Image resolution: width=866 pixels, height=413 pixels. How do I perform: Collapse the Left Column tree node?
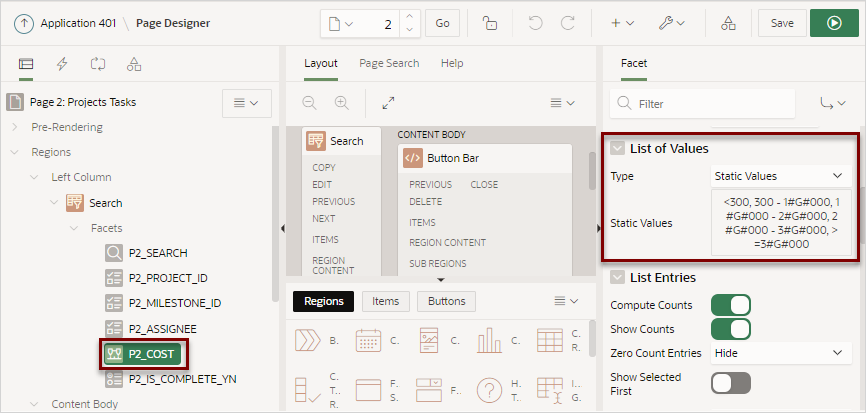pyautogui.click(x=34, y=177)
